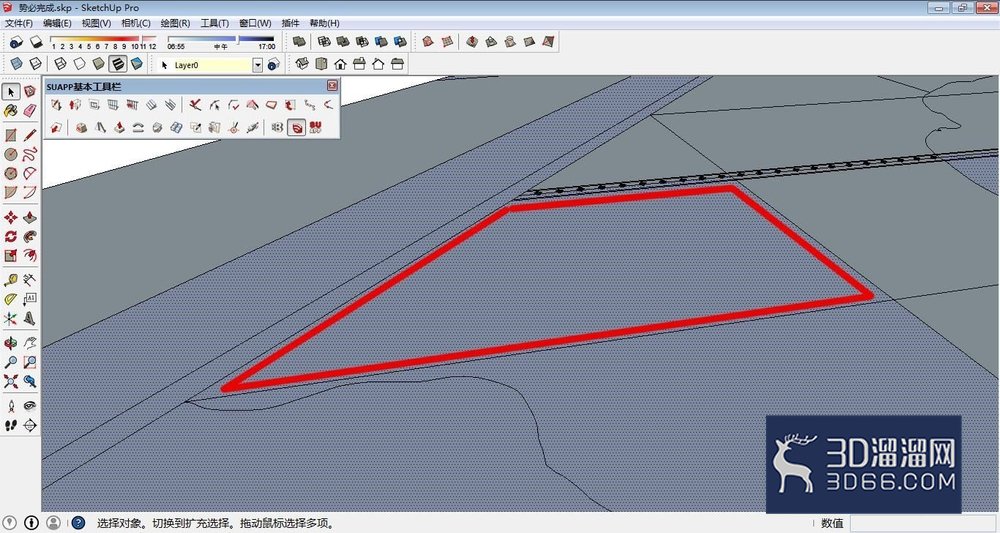Image resolution: width=1000 pixels, height=533 pixels.
Task: Choose the Zoom Window tool
Action: point(30,362)
